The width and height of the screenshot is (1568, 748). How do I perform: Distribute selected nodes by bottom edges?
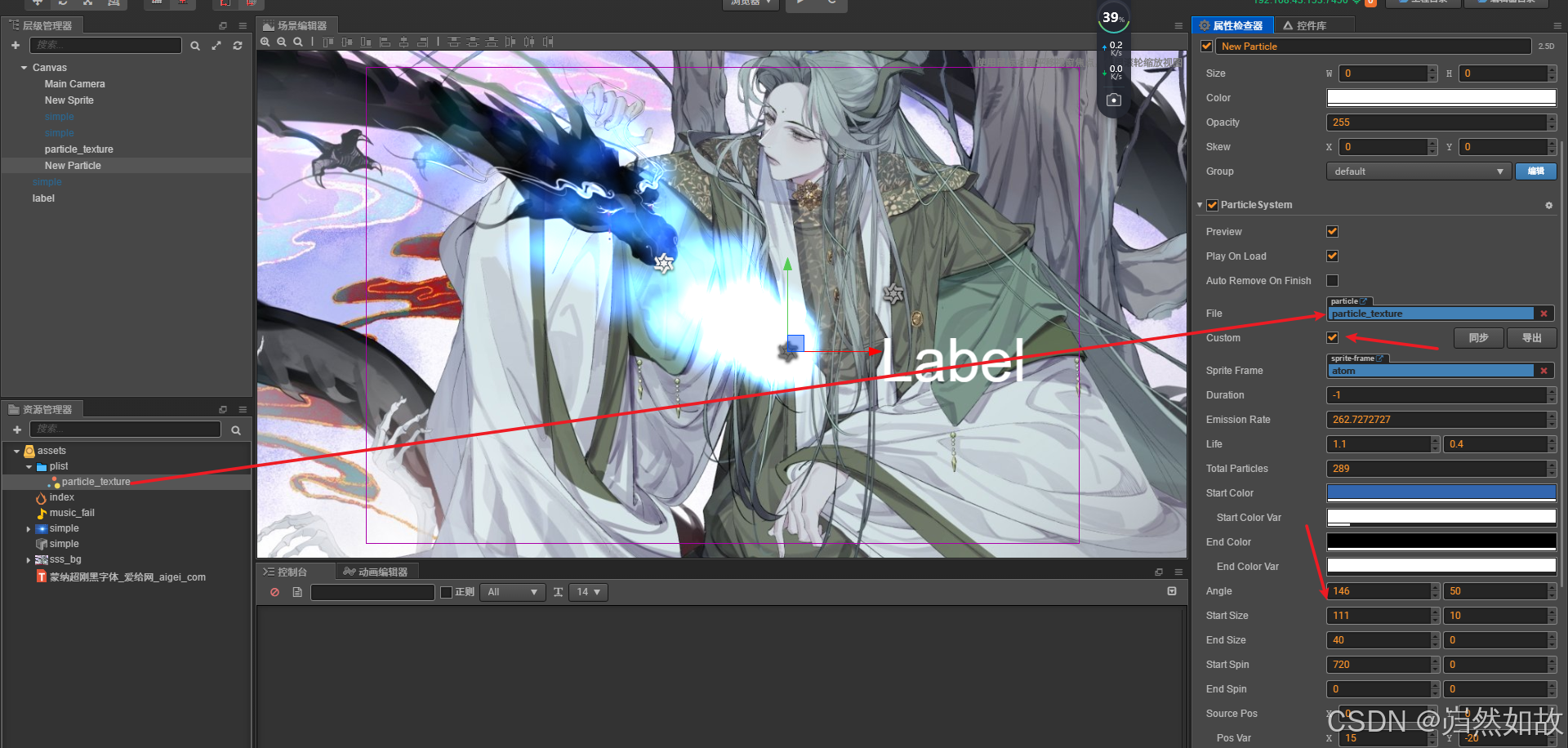(x=491, y=42)
